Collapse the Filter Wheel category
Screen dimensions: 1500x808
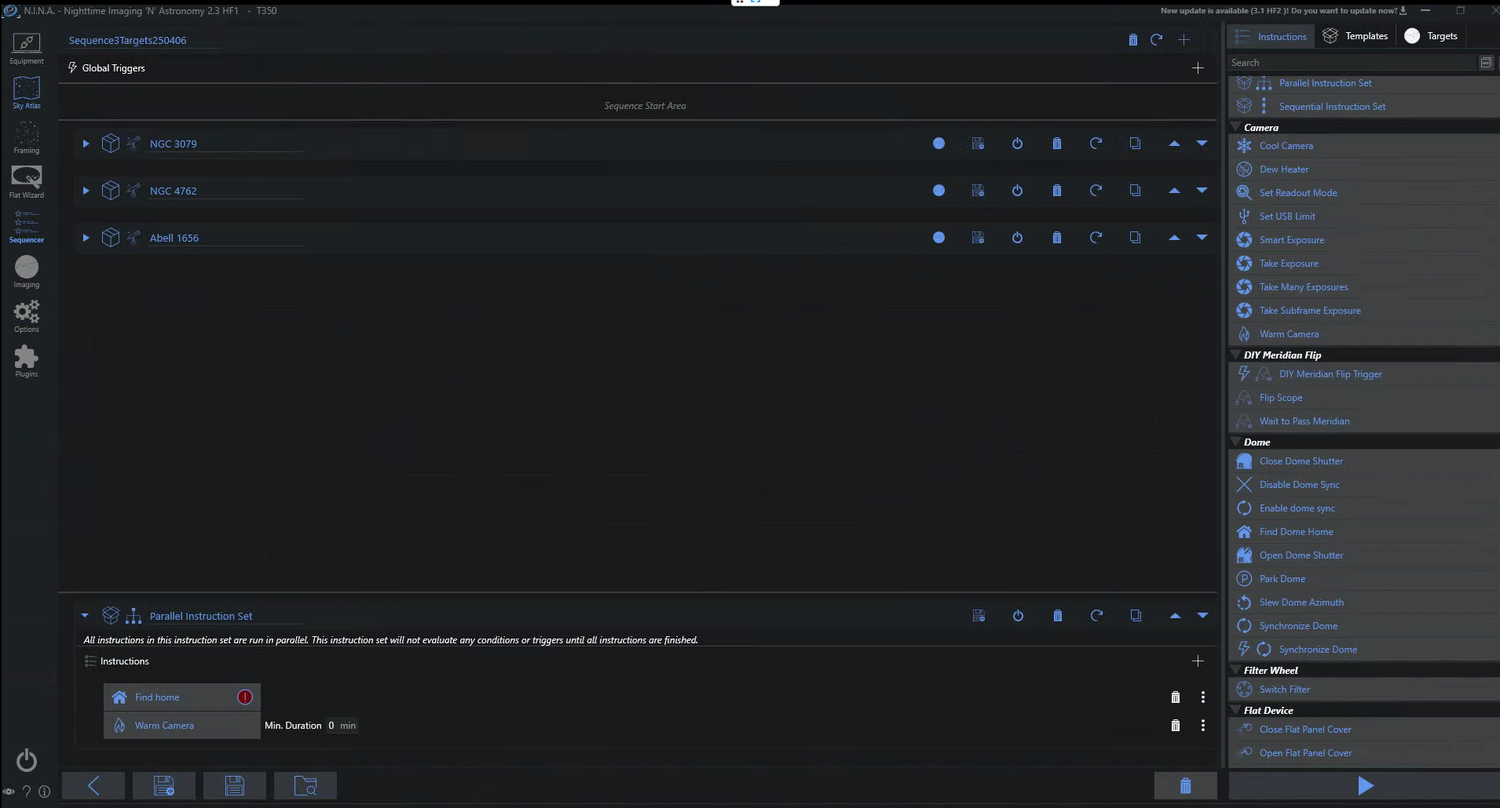pyautogui.click(x=1235, y=670)
